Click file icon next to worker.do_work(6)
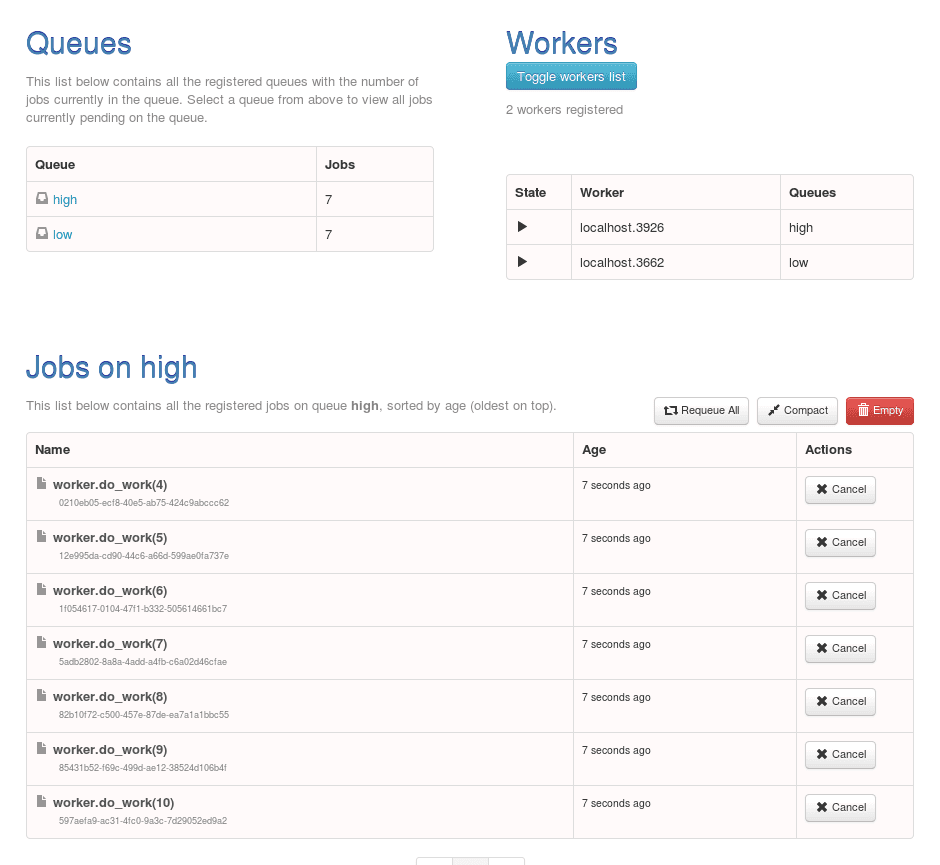The width and height of the screenshot is (940, 865). [x=41, y=589]
